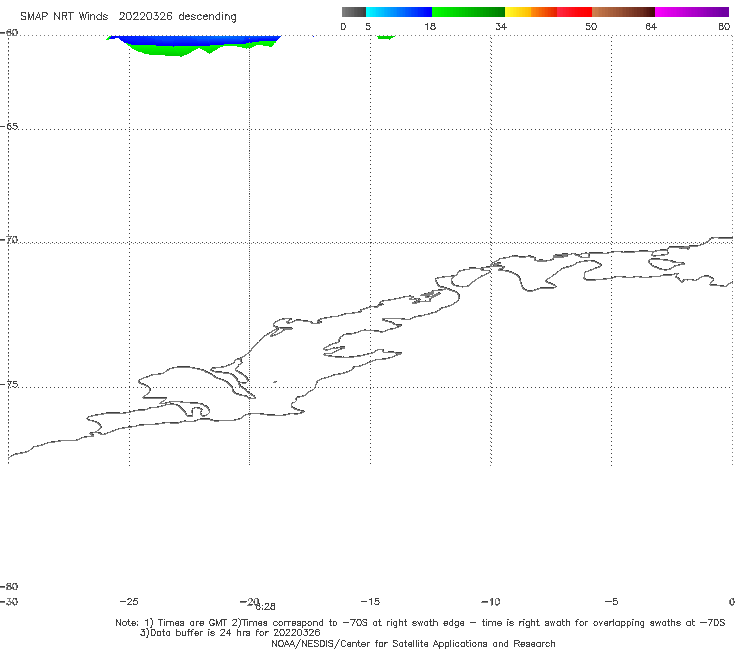Click the latitude label -65
740x650 pixels.
pyautogui.click(x=9, y=127)
